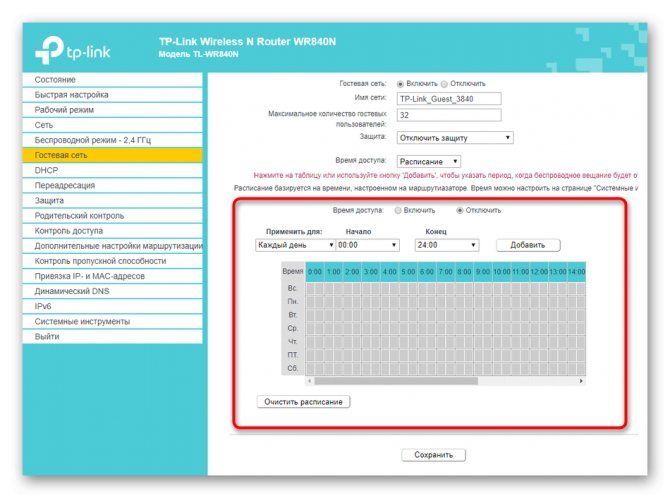The image size is (670, 498).
Task: Click the schedule scrollbar right arrow
Action: pyautogui.click(x=581, y=380)
